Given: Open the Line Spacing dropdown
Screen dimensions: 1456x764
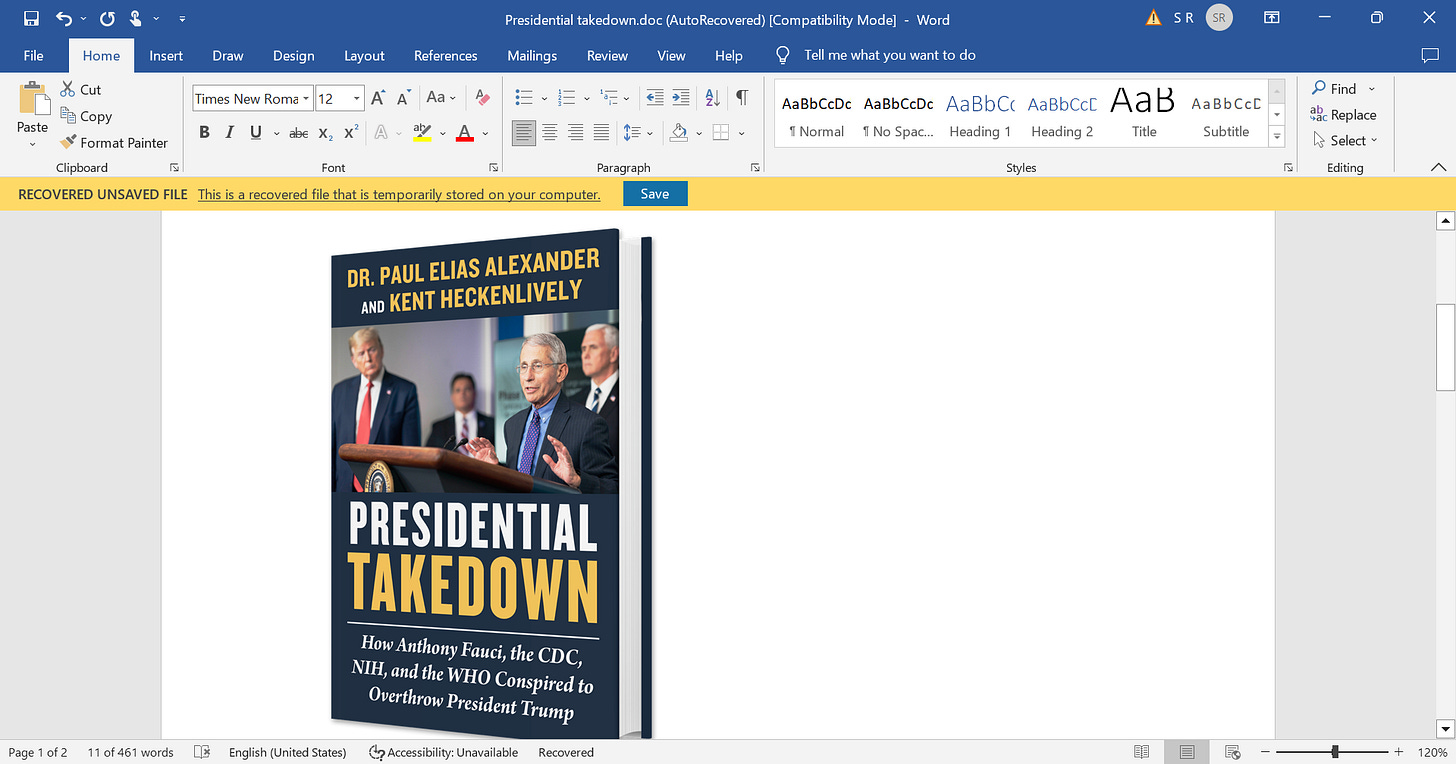Looking at the screenshot, I should tap(637, 132).
